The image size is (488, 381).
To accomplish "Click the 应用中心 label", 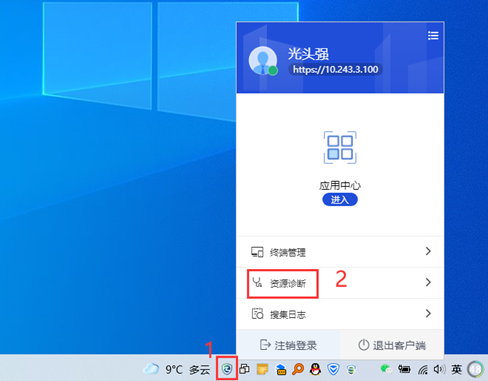I will tap(340, 185).
